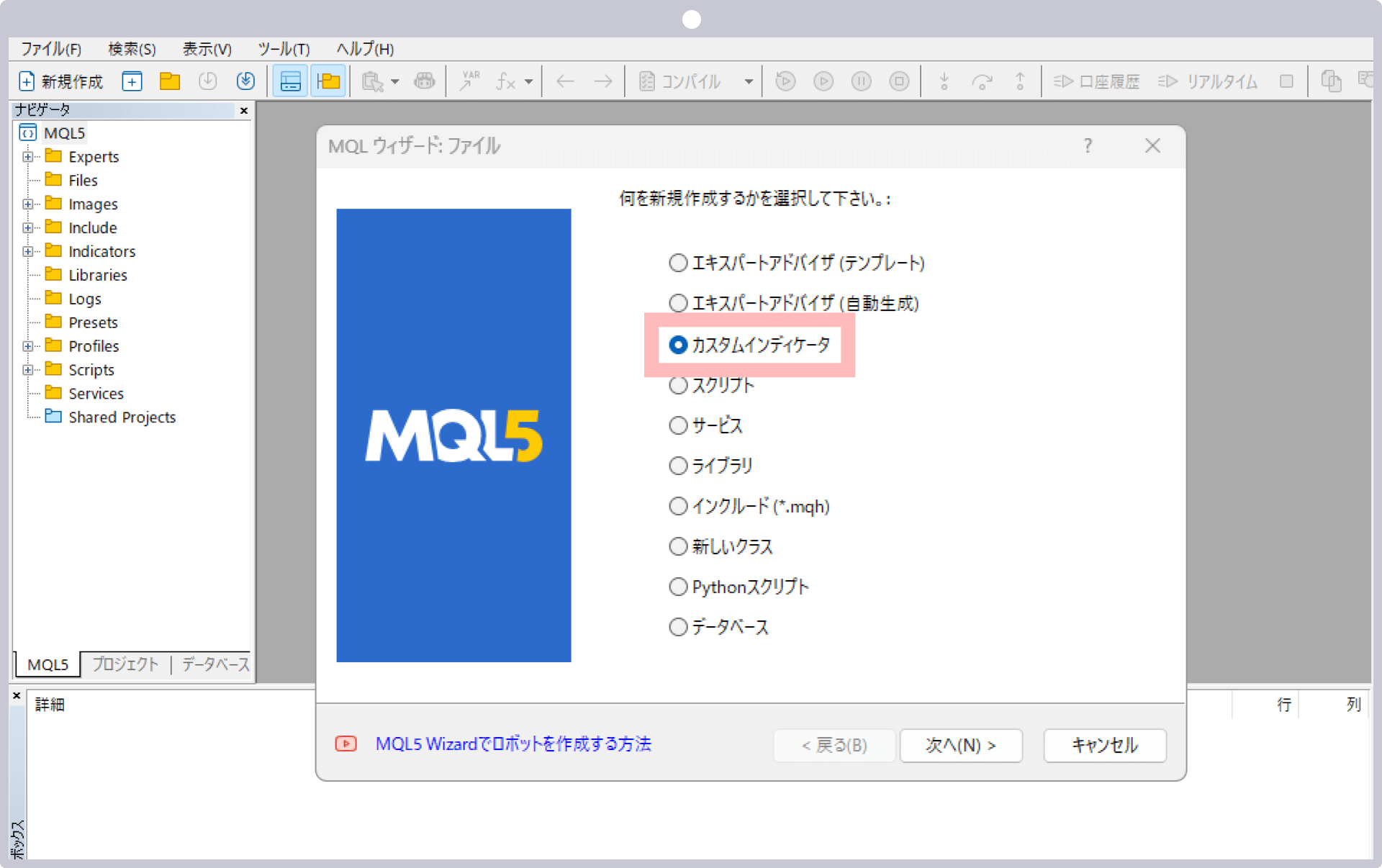Toggle the toolbox panel icon
Image resolution: width=1382 pixels, height=868 pixels.
290,81
